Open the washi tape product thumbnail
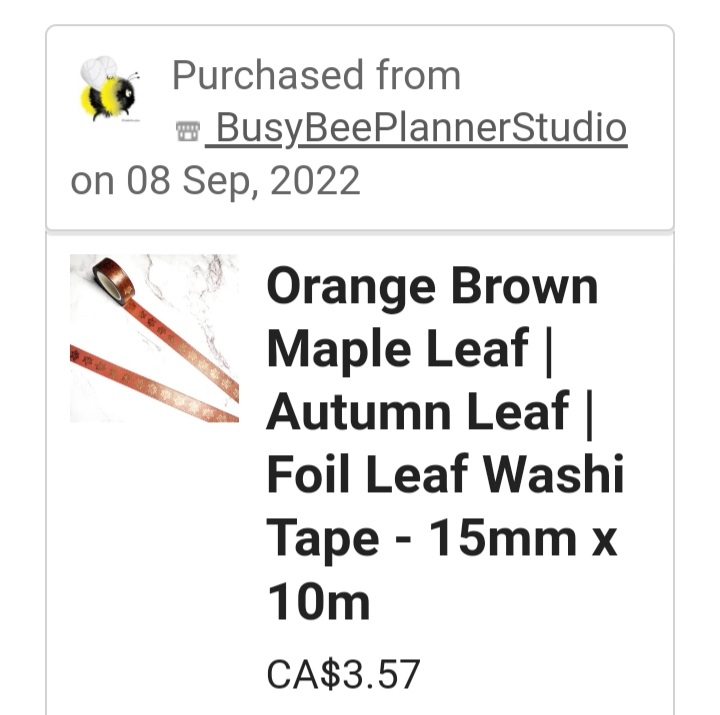This screenshot has width=720, height=715. [154, 338]
